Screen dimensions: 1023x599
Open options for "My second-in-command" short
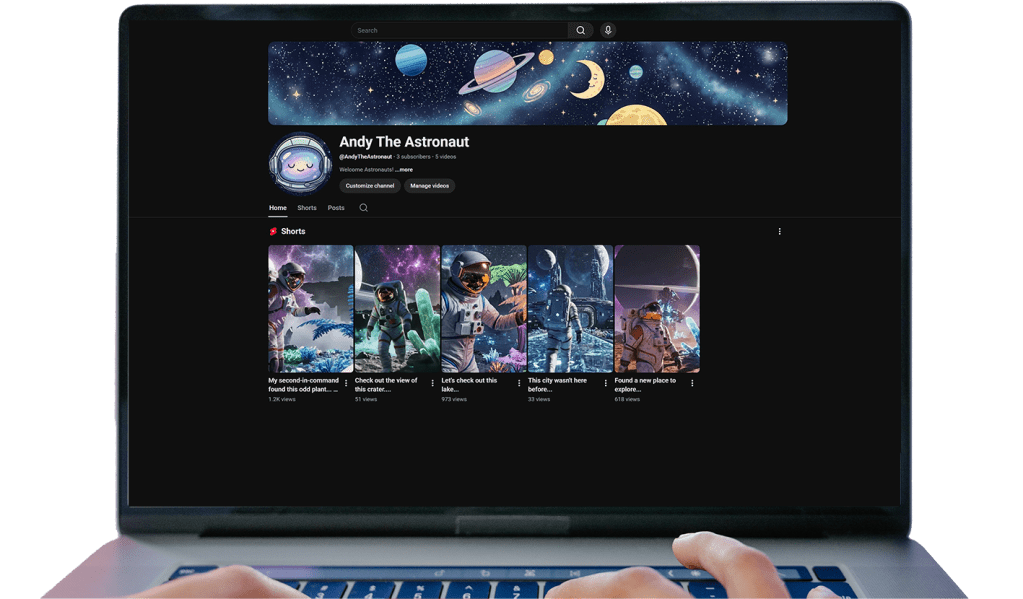(x=346, y=383)
